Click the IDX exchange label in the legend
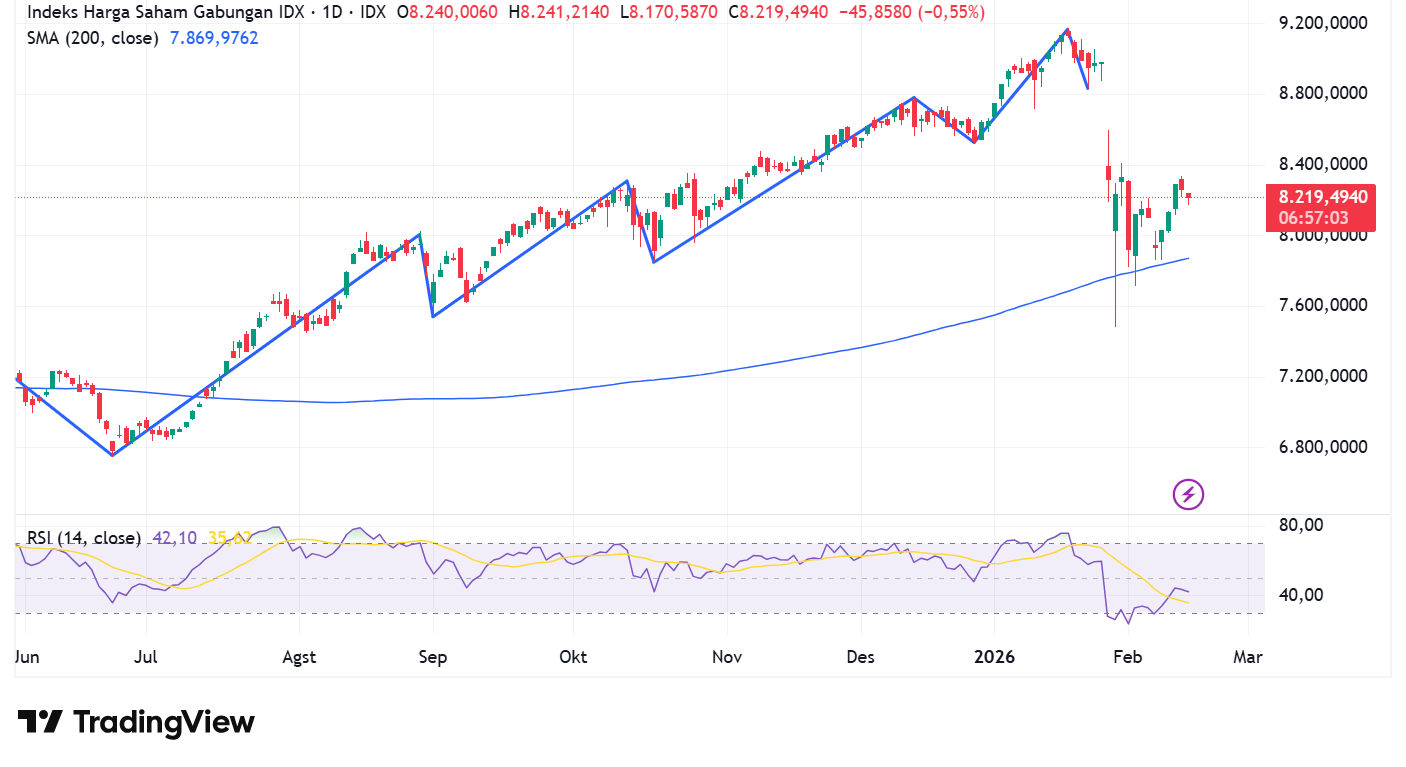 pyautogui.click(x=370, y=14)
